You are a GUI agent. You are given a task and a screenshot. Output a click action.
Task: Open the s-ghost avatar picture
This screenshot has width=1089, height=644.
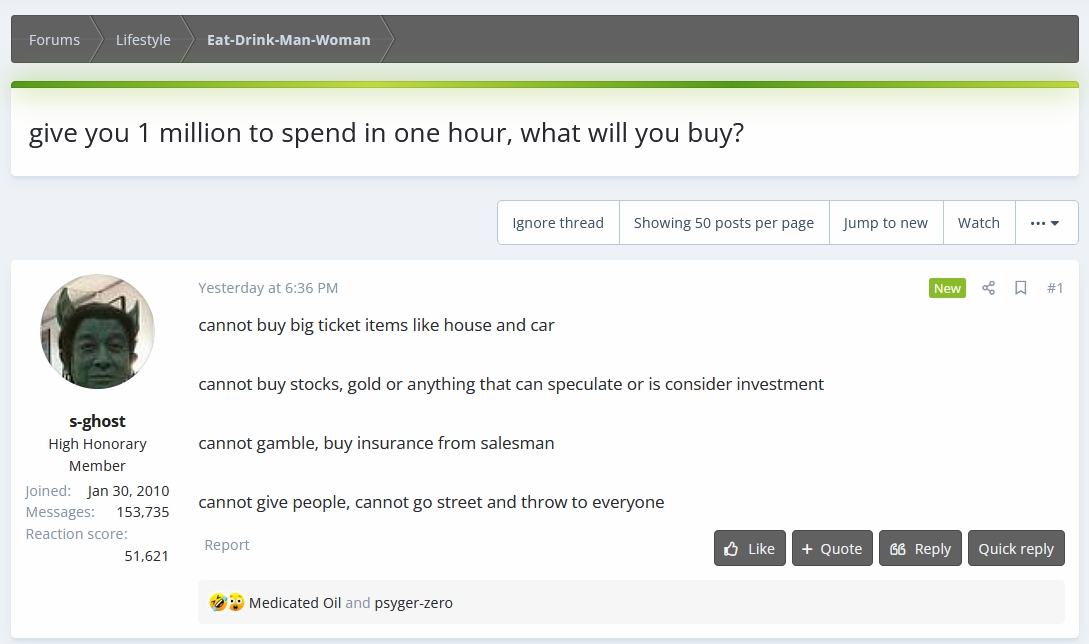97,331
